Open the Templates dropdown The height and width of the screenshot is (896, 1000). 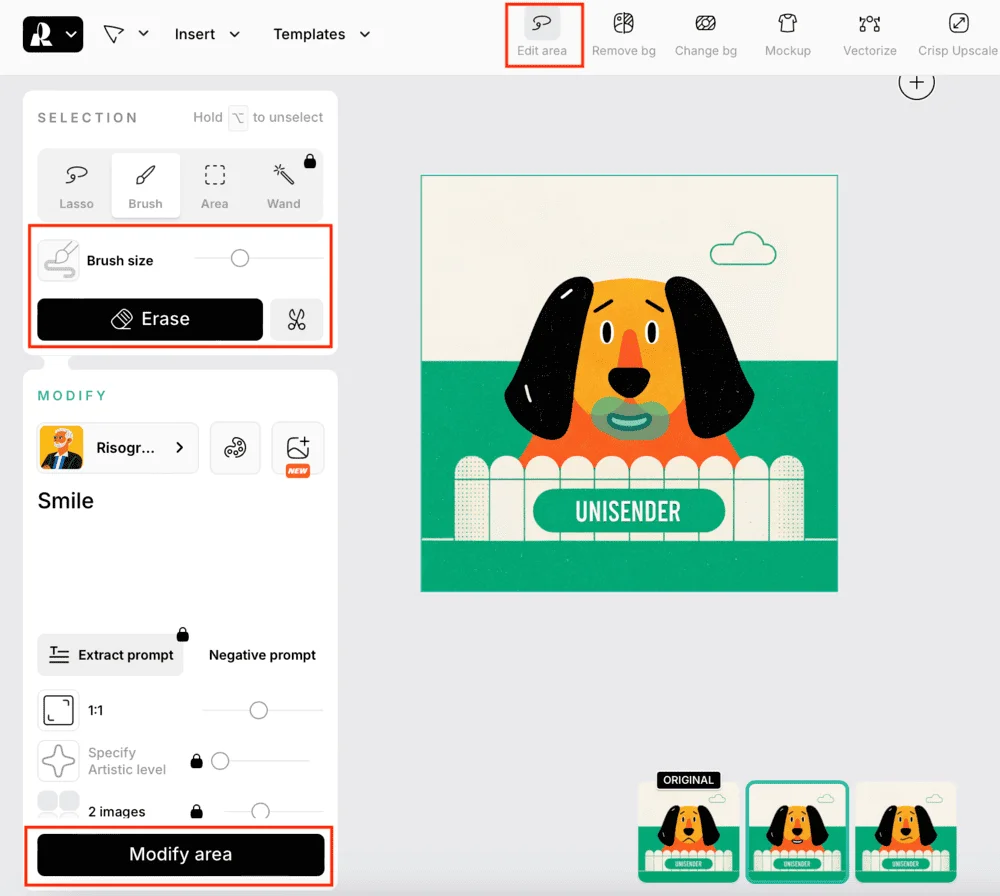point(321,34)
